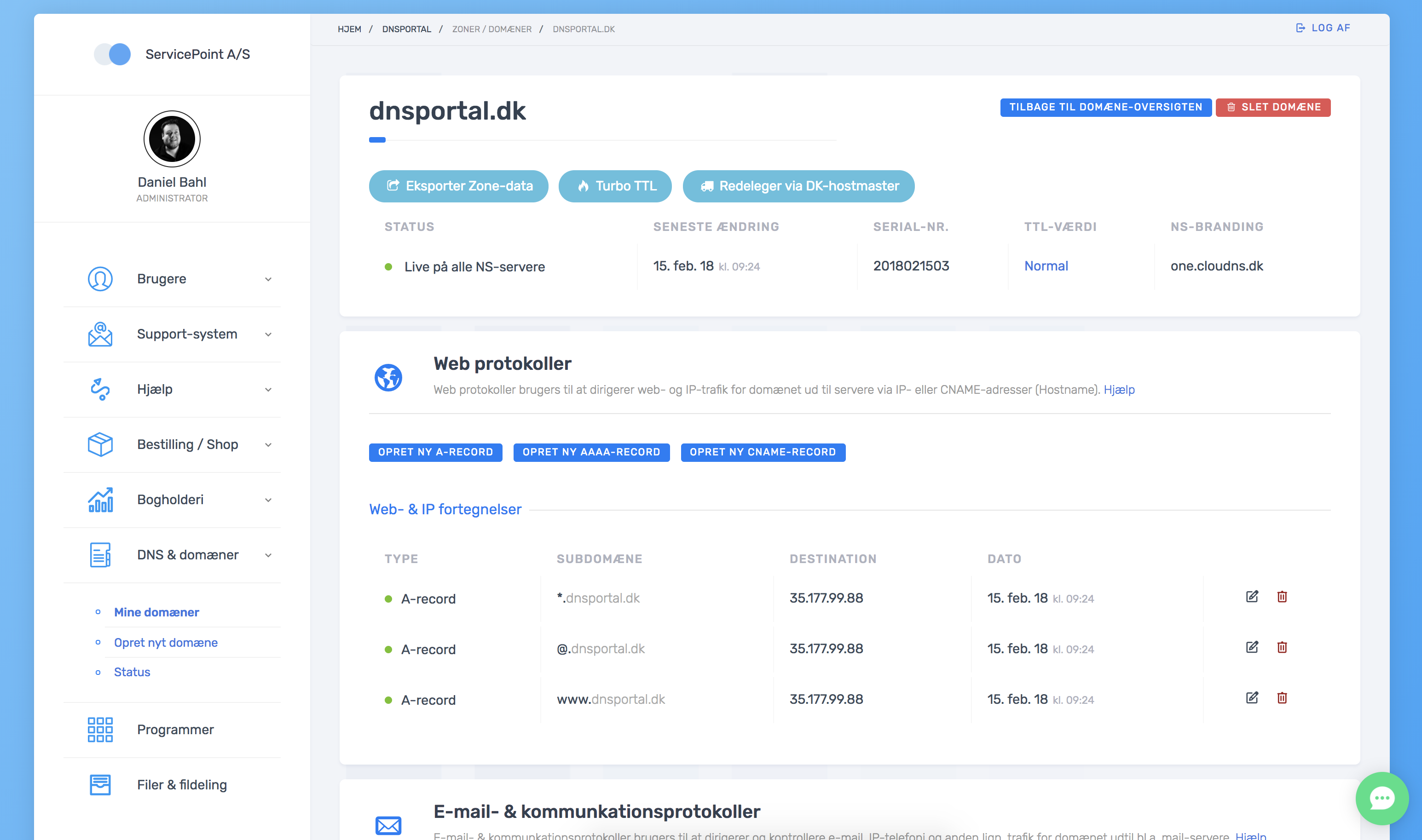Open Mine domæner submenu item
Screen dimensions: 1422x840
[x=156, y=612]
